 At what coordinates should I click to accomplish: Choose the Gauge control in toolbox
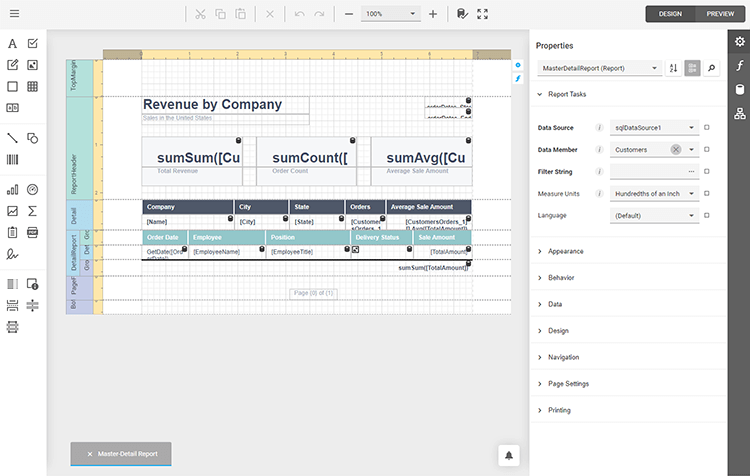click(x=33, y=189)
